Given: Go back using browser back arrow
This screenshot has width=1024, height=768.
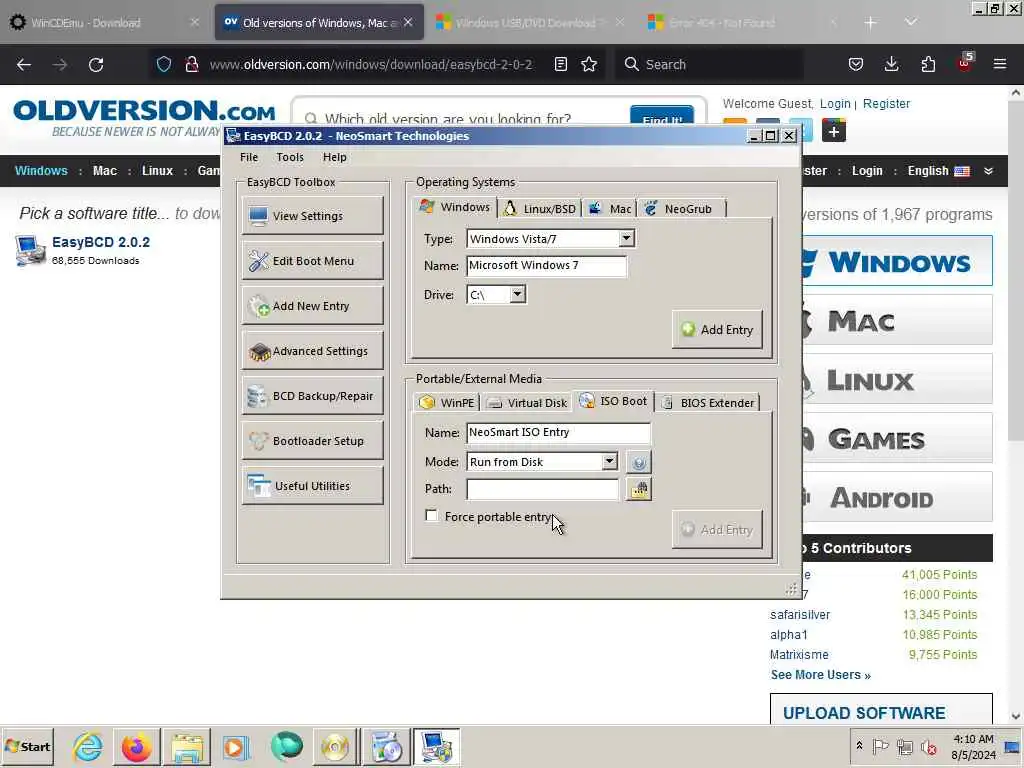Looking at the screenshot, I should (24, 65).
